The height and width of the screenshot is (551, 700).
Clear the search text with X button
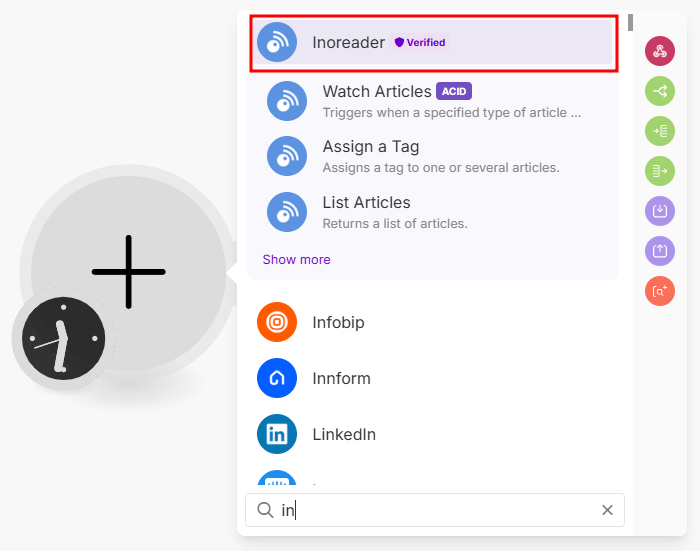click(x=607, y=510)
